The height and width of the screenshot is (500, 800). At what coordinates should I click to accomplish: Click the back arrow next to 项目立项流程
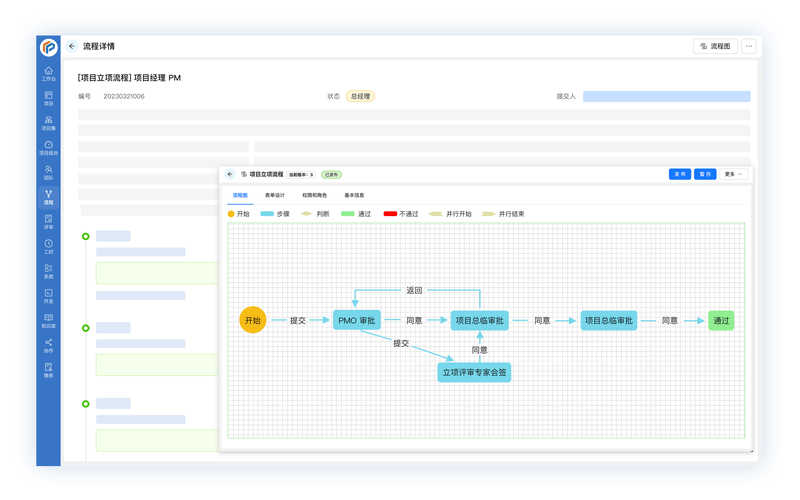pos(230,174)
